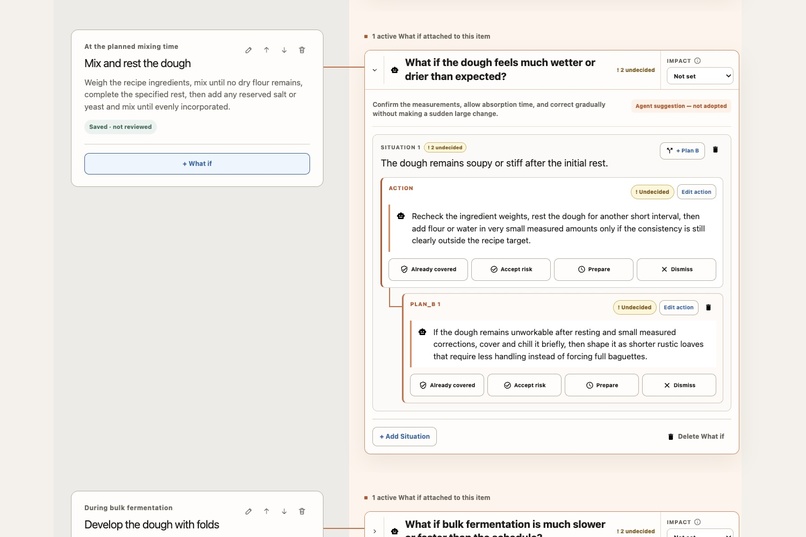This screenshot has height=537, width=806.
Task: Delete Plan_B 1 with its trash icon
Action: pos(708,307)
